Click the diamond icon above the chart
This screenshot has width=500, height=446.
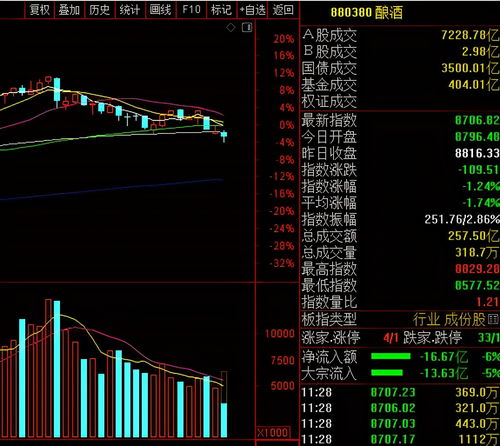231,28
